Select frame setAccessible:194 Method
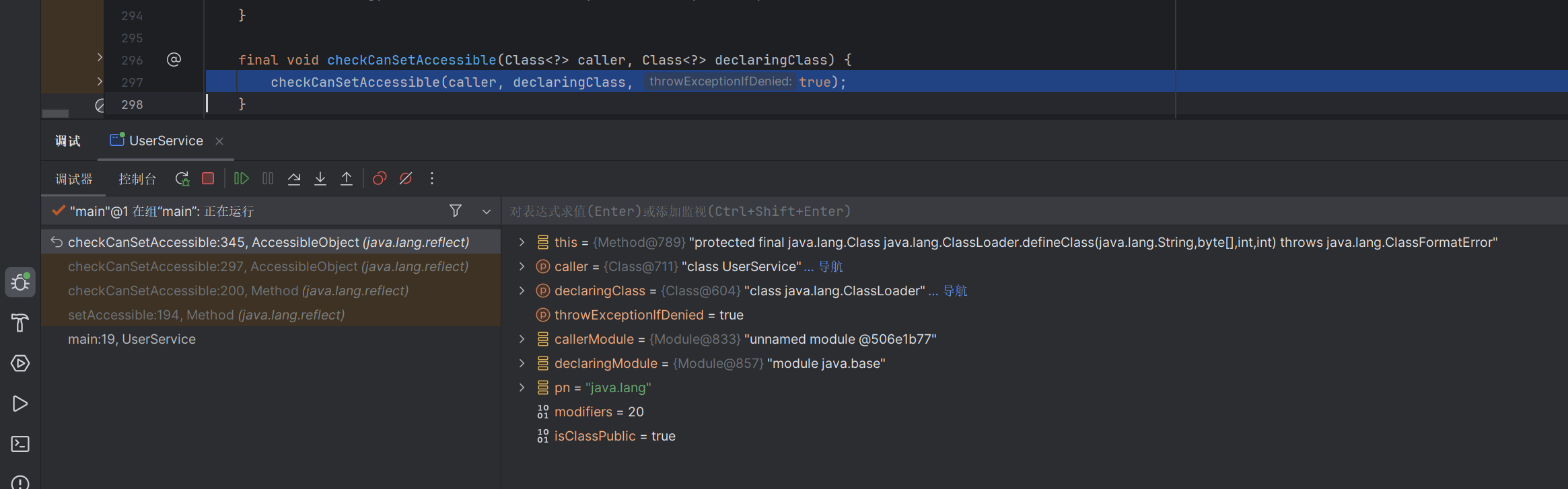 pyautogui.click(x=271, y=315)
